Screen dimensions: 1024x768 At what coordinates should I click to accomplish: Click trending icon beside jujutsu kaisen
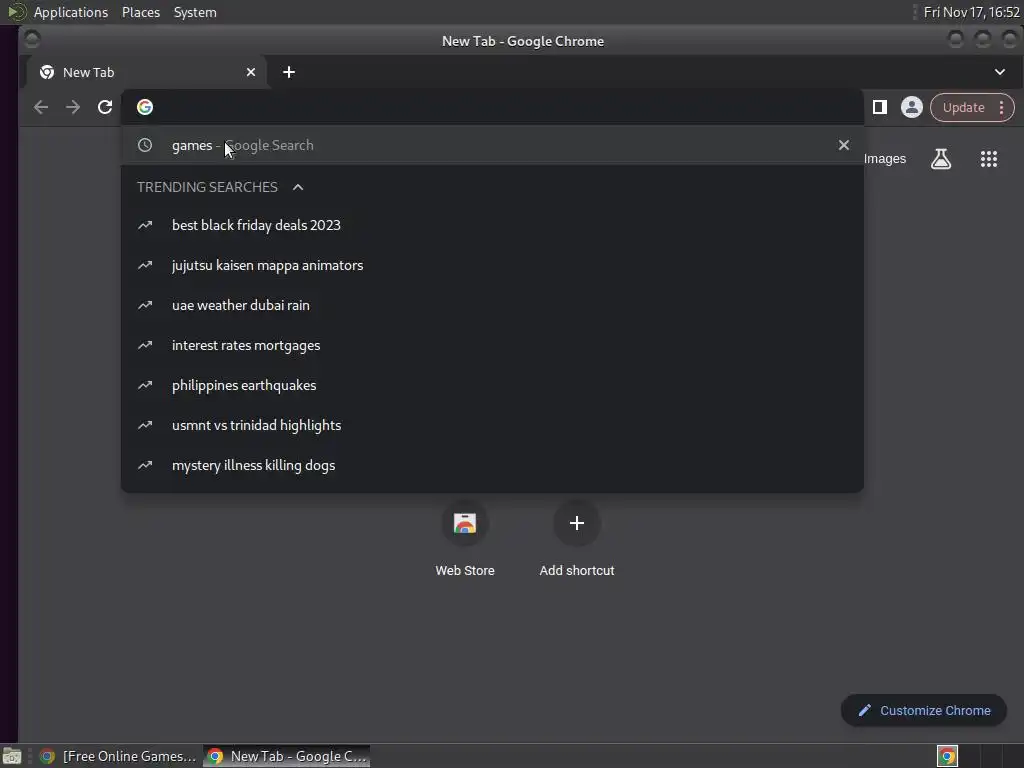[x=145, y=265]
